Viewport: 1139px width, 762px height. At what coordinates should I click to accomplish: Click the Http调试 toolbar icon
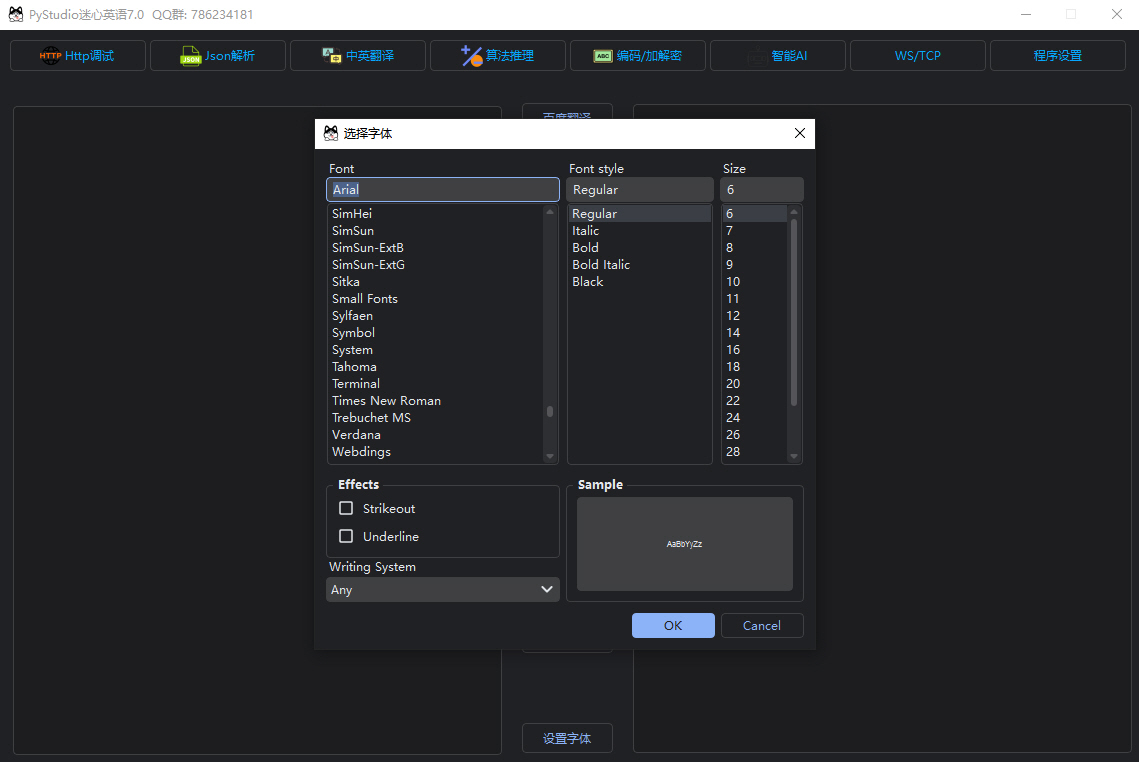point(50,56)
